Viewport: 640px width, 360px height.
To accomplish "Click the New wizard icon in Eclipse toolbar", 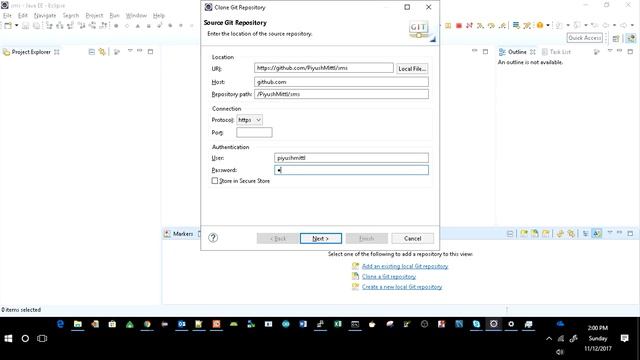I will click(8, 26).
